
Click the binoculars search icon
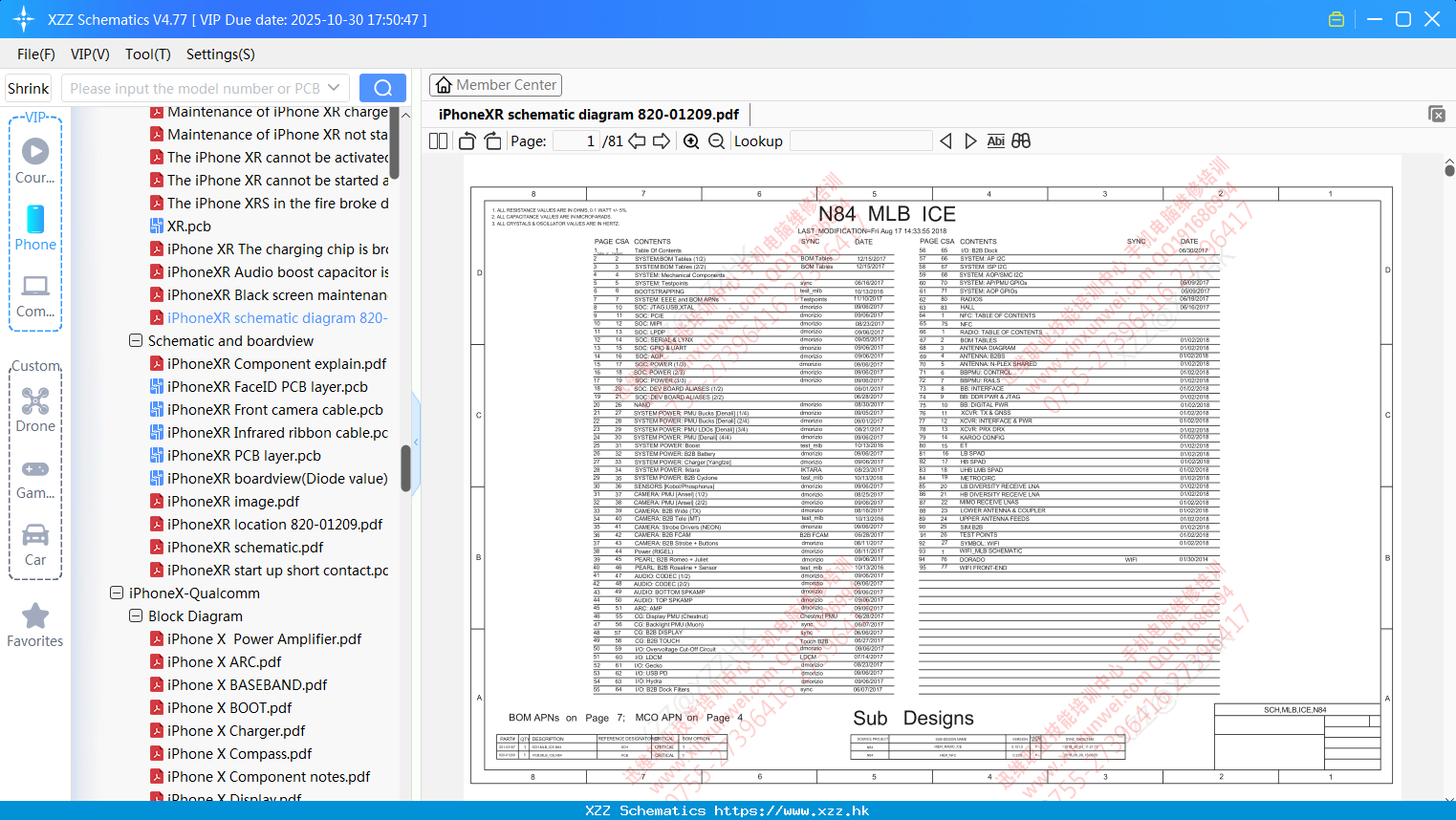pos(1021,141)
